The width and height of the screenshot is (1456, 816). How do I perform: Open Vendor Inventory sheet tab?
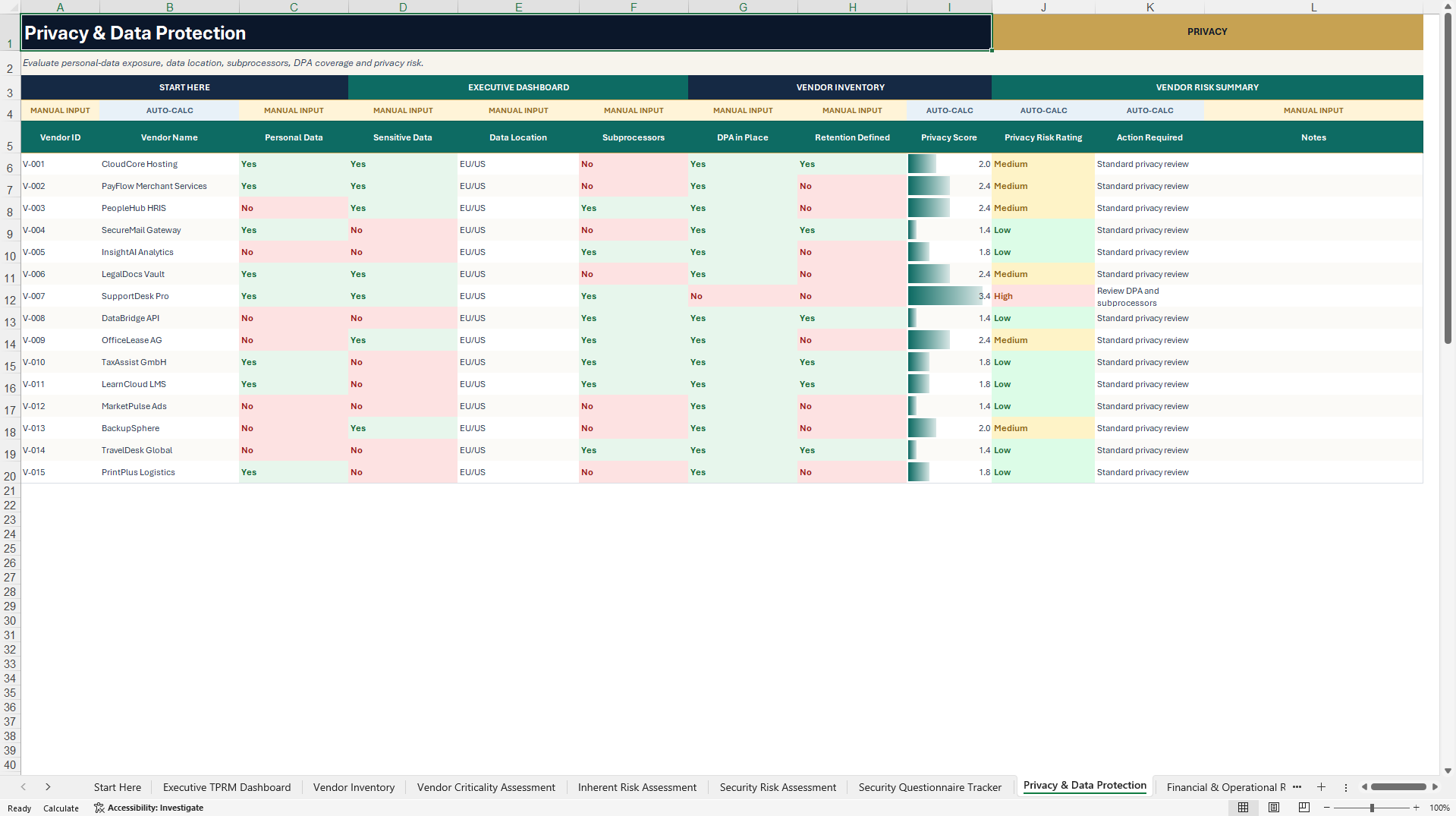pos(354,787)
